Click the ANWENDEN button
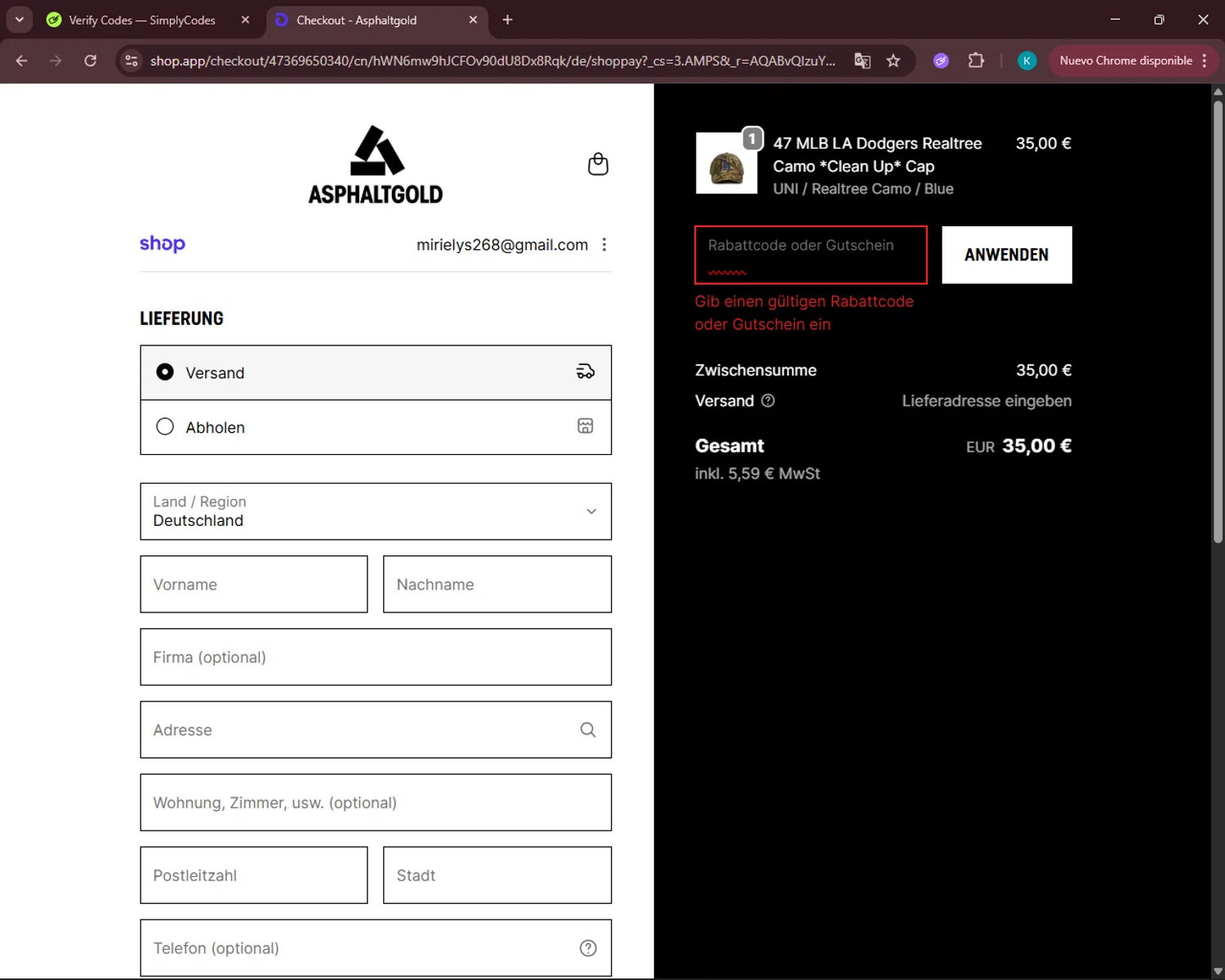1225x980 pixels. pos(1007,255)
